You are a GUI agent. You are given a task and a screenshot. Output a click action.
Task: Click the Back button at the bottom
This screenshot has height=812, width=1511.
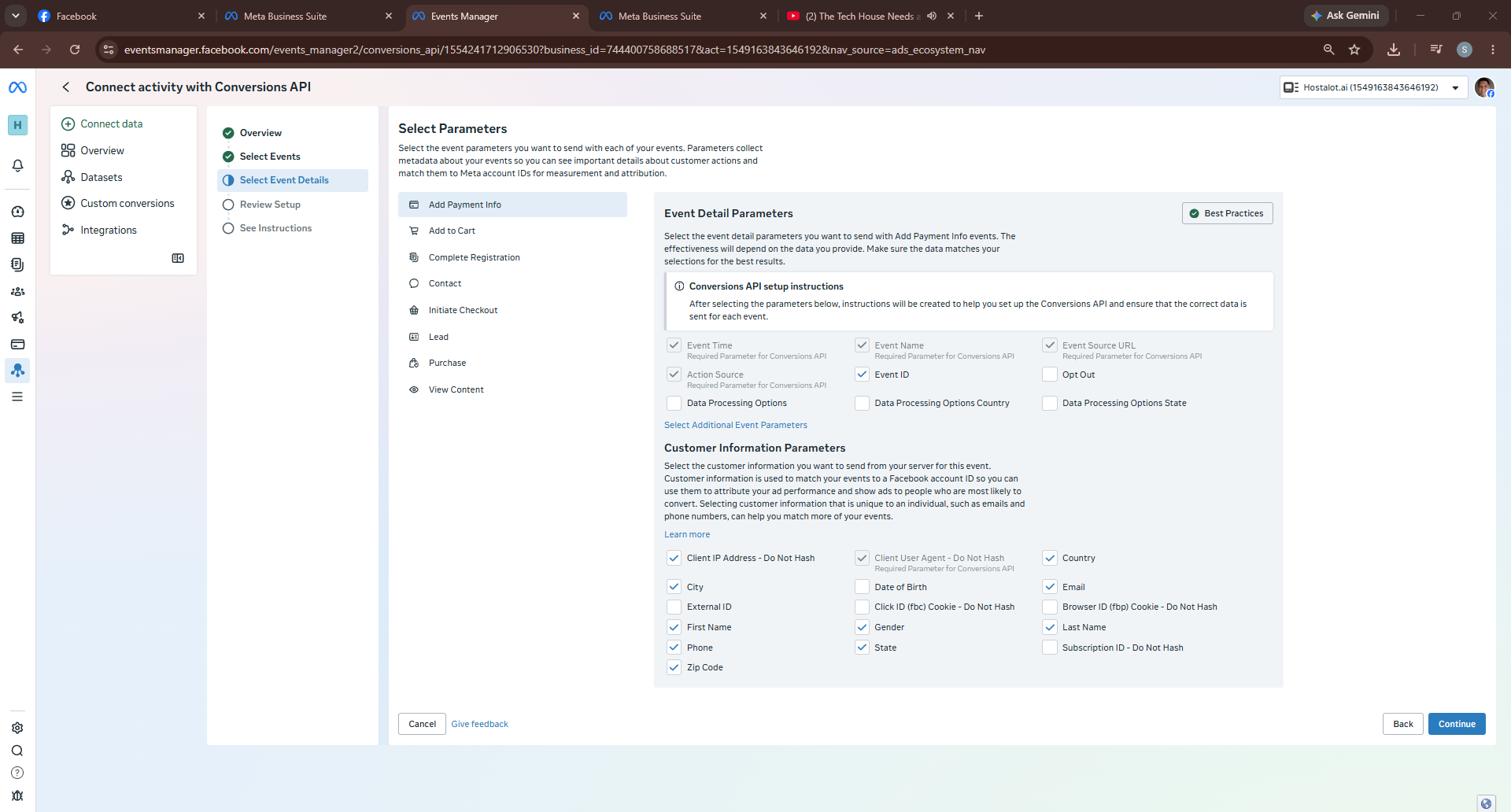1402,724
